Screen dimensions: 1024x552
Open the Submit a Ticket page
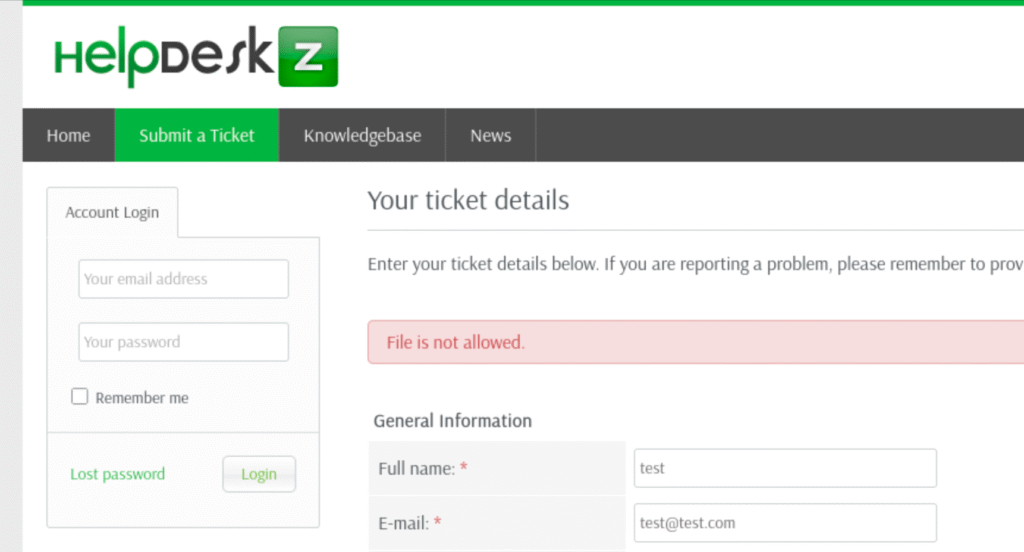tap(197, 135)
